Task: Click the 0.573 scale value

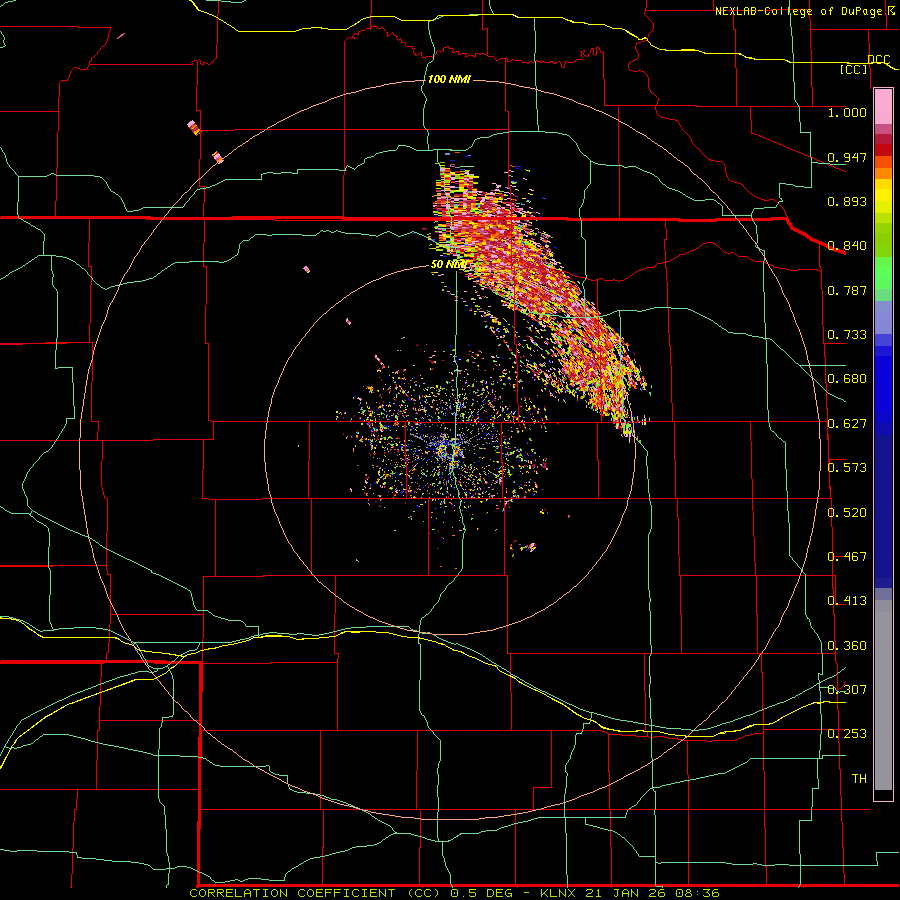Action: [x=847, y=468]
